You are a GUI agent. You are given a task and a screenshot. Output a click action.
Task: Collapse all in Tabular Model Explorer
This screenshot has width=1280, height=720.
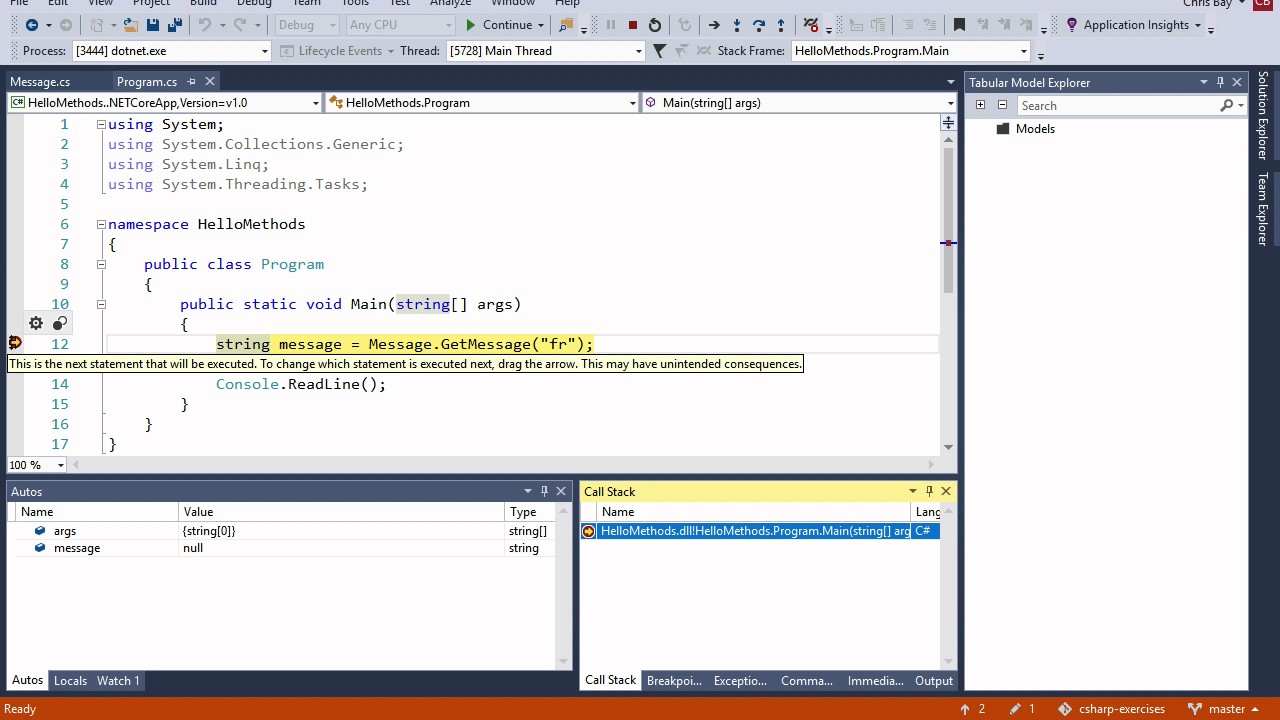point(1002,105)
